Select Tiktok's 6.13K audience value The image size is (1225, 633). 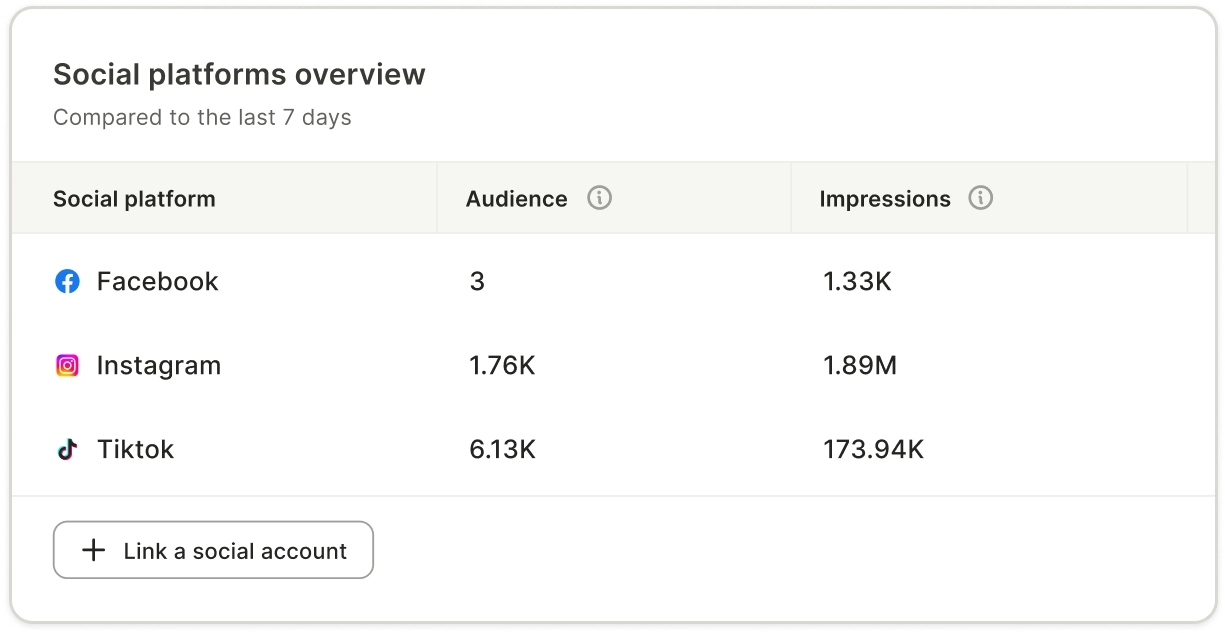tap(502, 450)
